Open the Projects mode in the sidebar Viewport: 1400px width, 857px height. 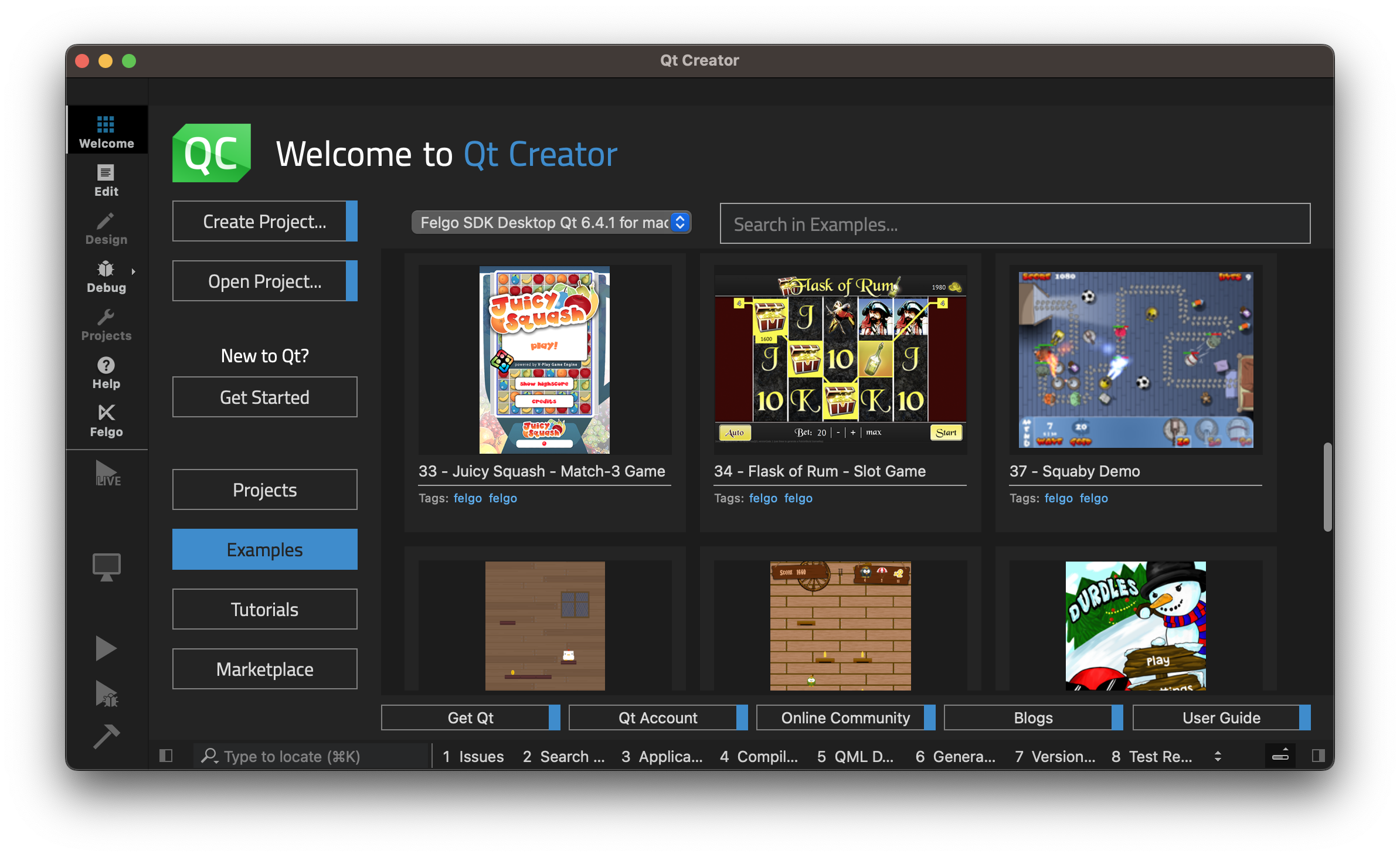tap(106, 324)
